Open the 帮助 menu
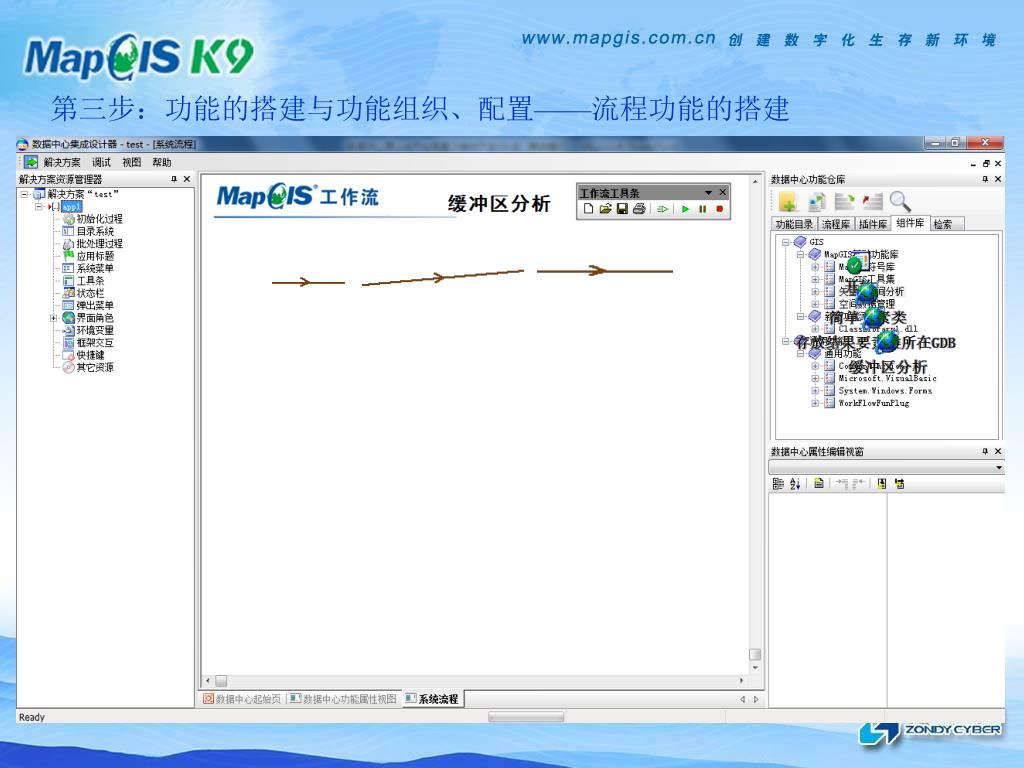Viewport: 1024px width, 768px height. 161,162
